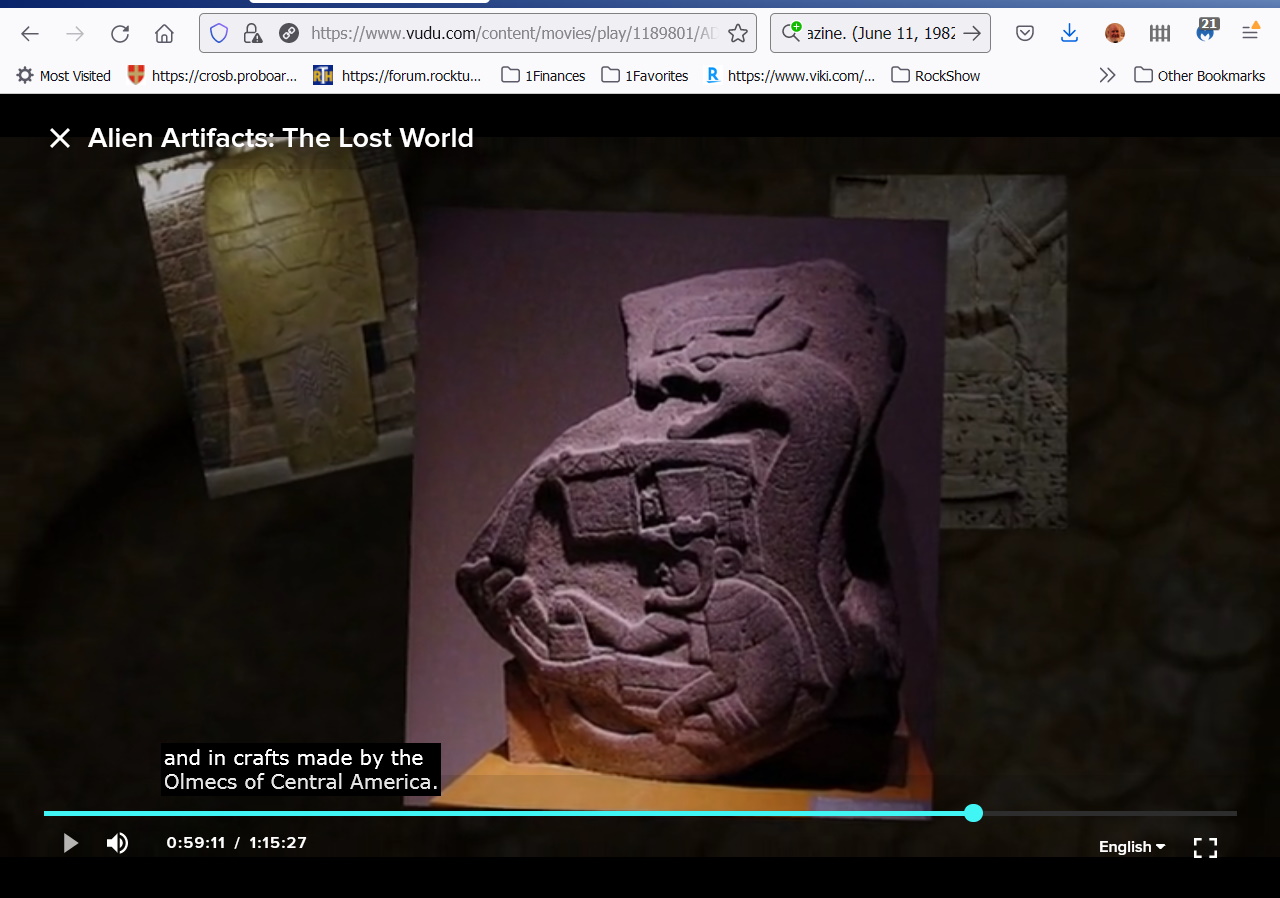This screenshot has width=1280, height=898.
Task: Click the search box text field
Action: (x=880, y=33)
